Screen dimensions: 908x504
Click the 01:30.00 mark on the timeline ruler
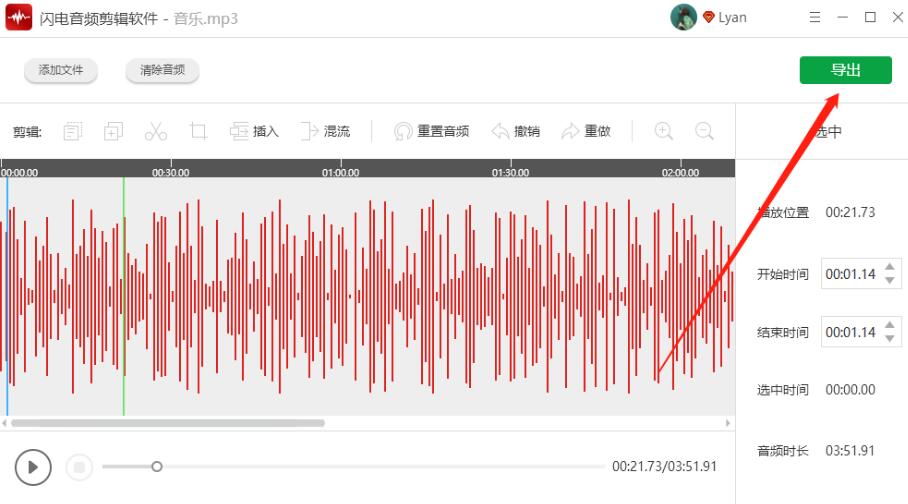coord(510,172)
